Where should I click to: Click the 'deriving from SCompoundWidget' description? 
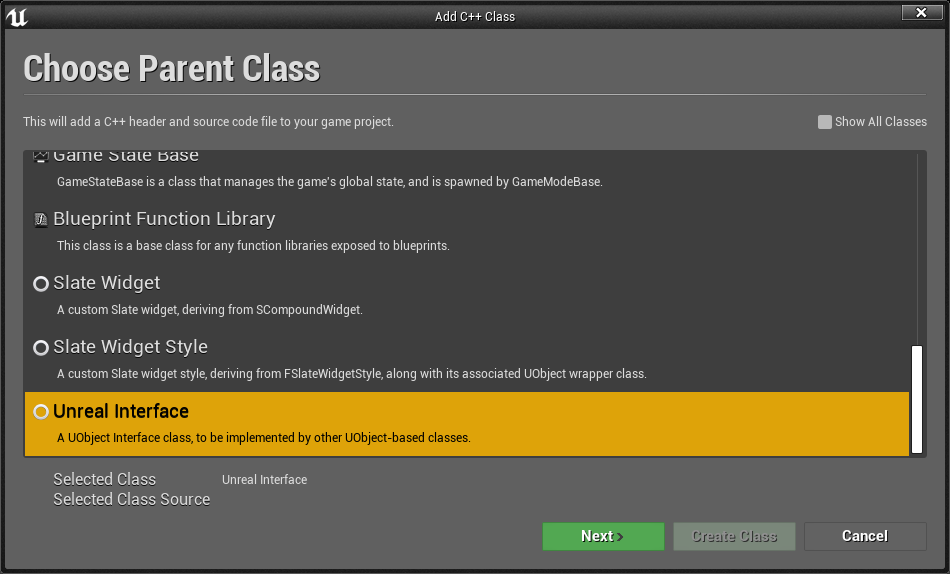click(x=210, y=310)
